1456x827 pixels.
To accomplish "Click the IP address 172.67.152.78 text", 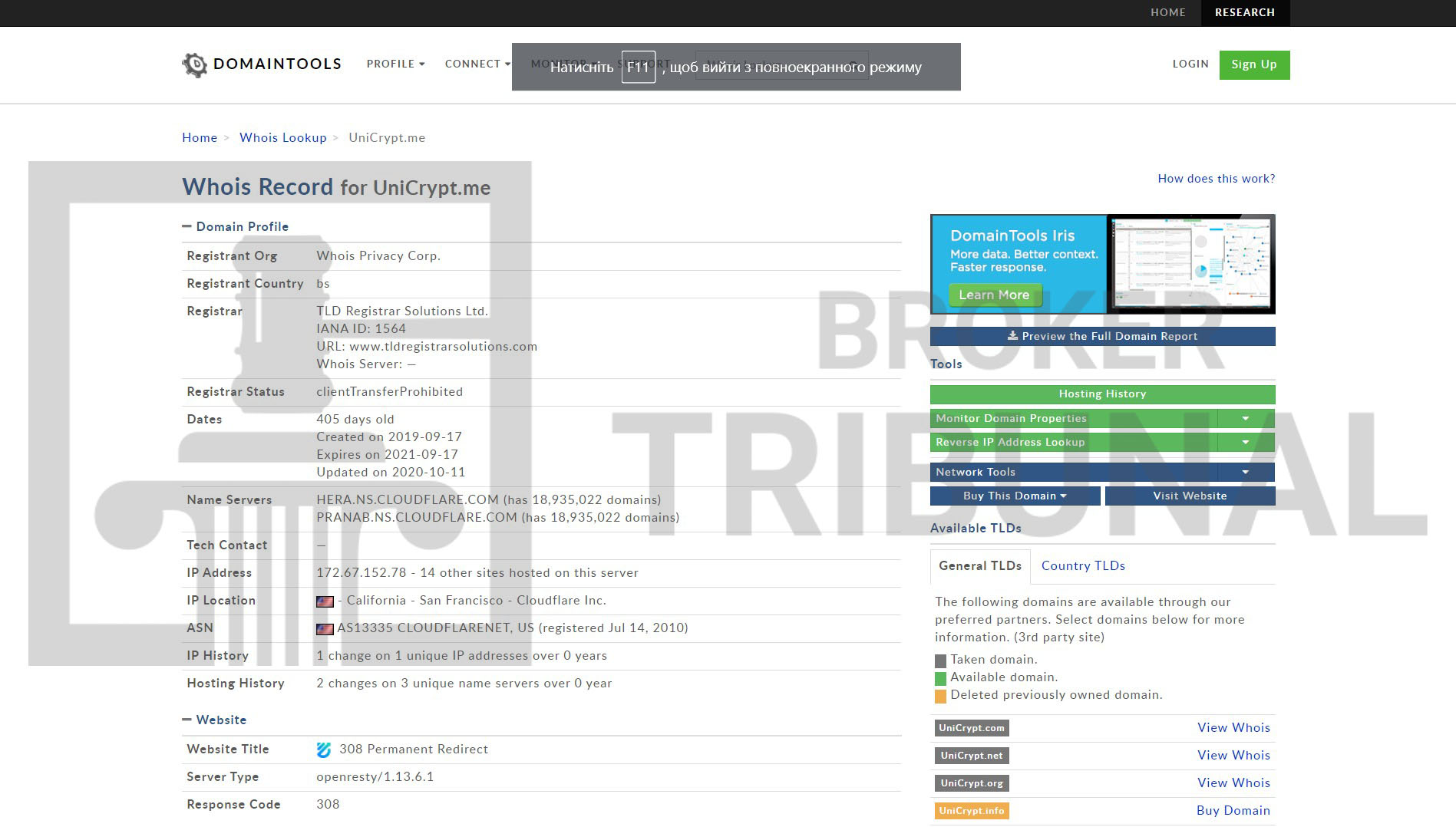I will click(x=362, y=573).
